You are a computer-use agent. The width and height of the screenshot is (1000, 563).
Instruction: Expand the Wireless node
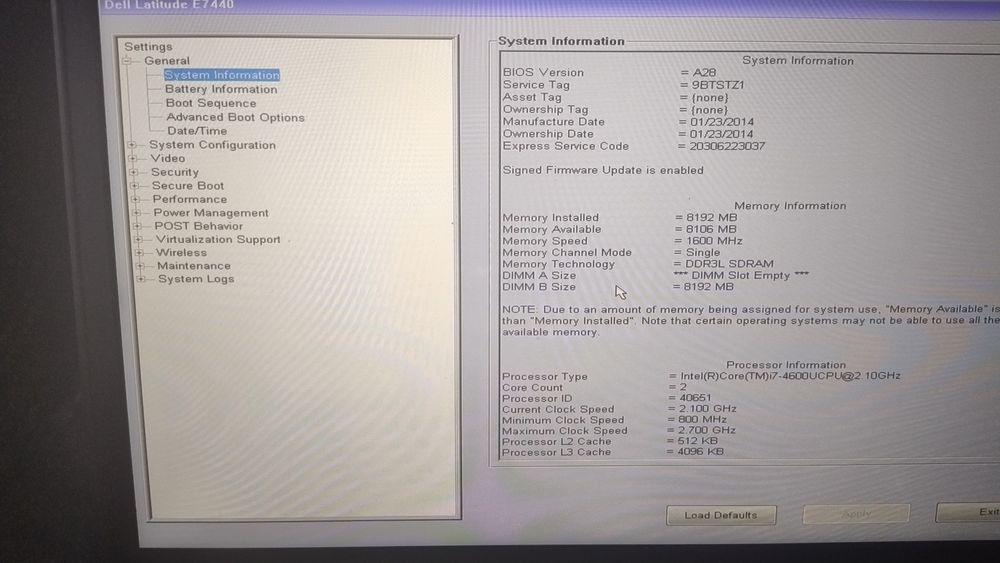pyautogui.click(x=138, y=253)
